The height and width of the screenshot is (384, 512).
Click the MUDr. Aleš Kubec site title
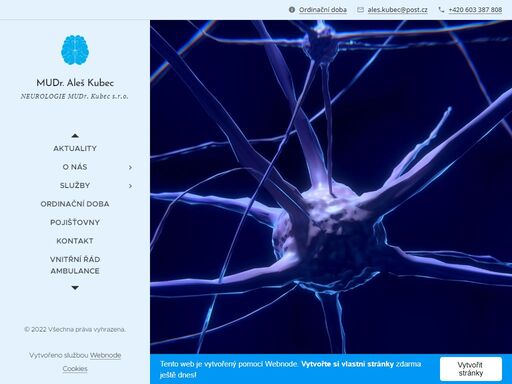(x=75, y=83)
